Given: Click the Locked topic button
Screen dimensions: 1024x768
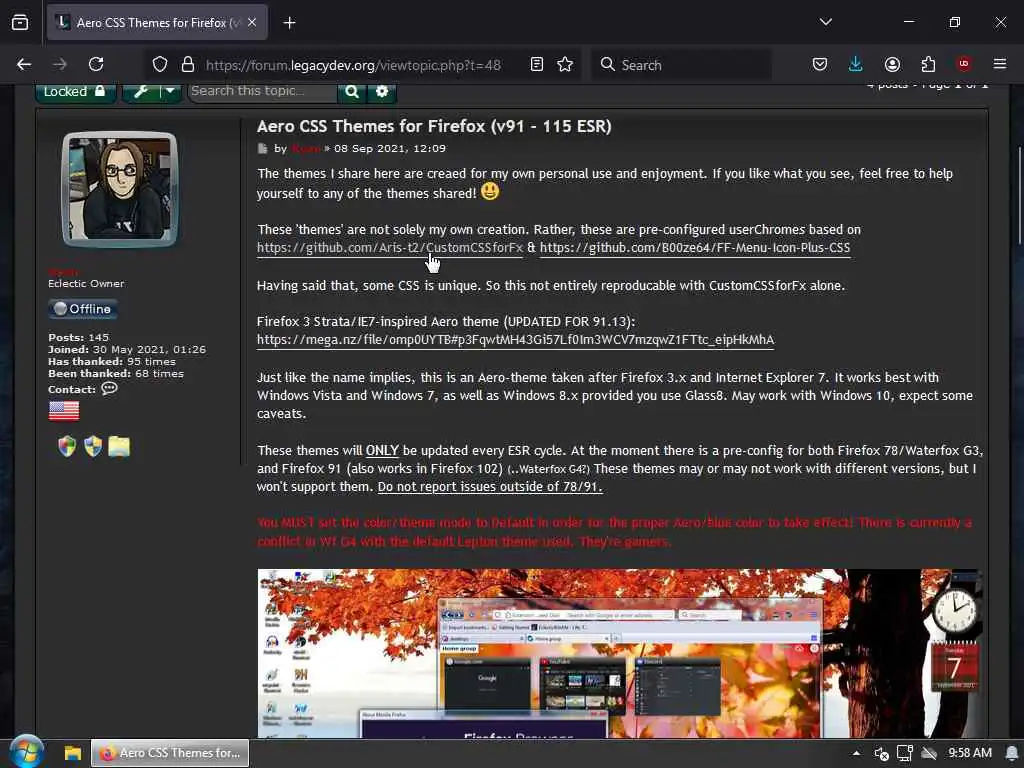Looking at the screenshot, I should click(76, 92).
